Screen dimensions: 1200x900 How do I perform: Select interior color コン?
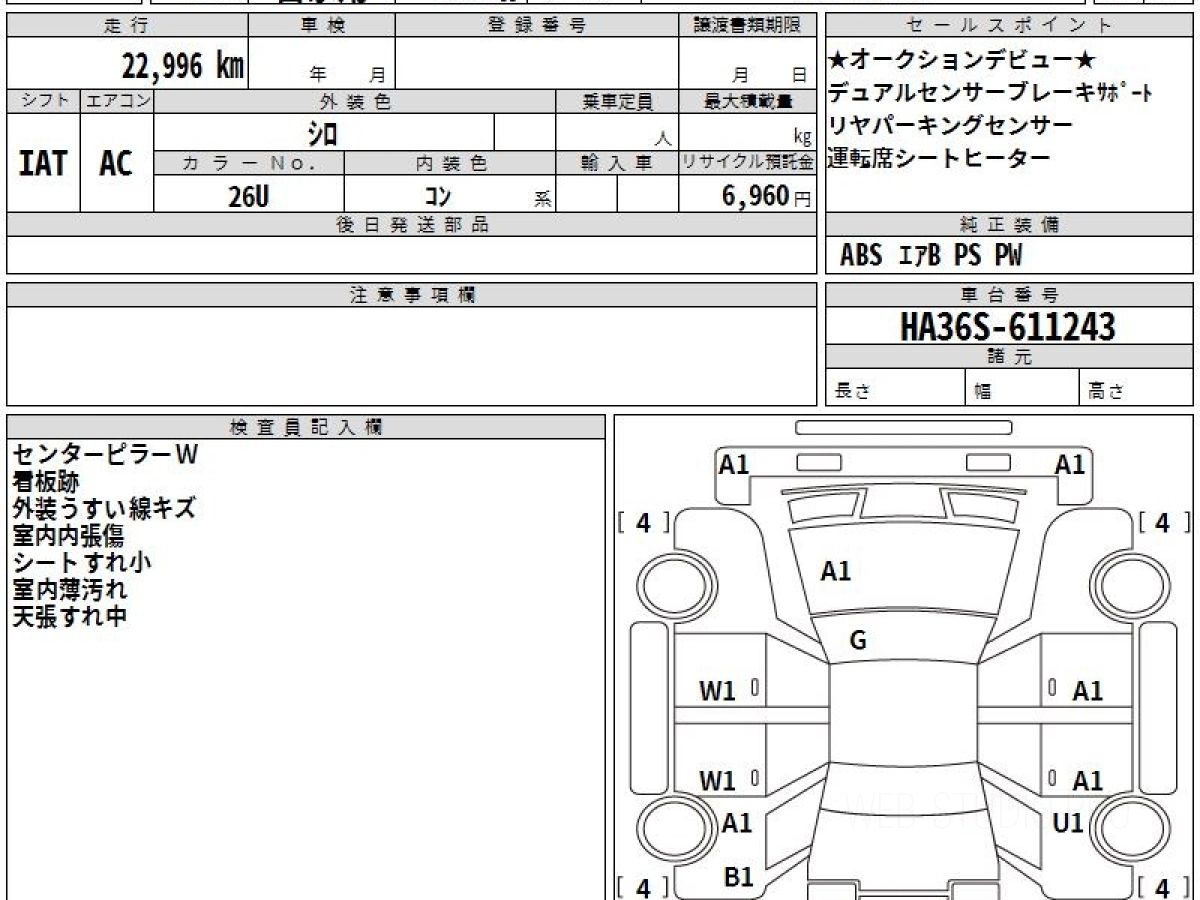pyautogui.click(x=437, y=196)
